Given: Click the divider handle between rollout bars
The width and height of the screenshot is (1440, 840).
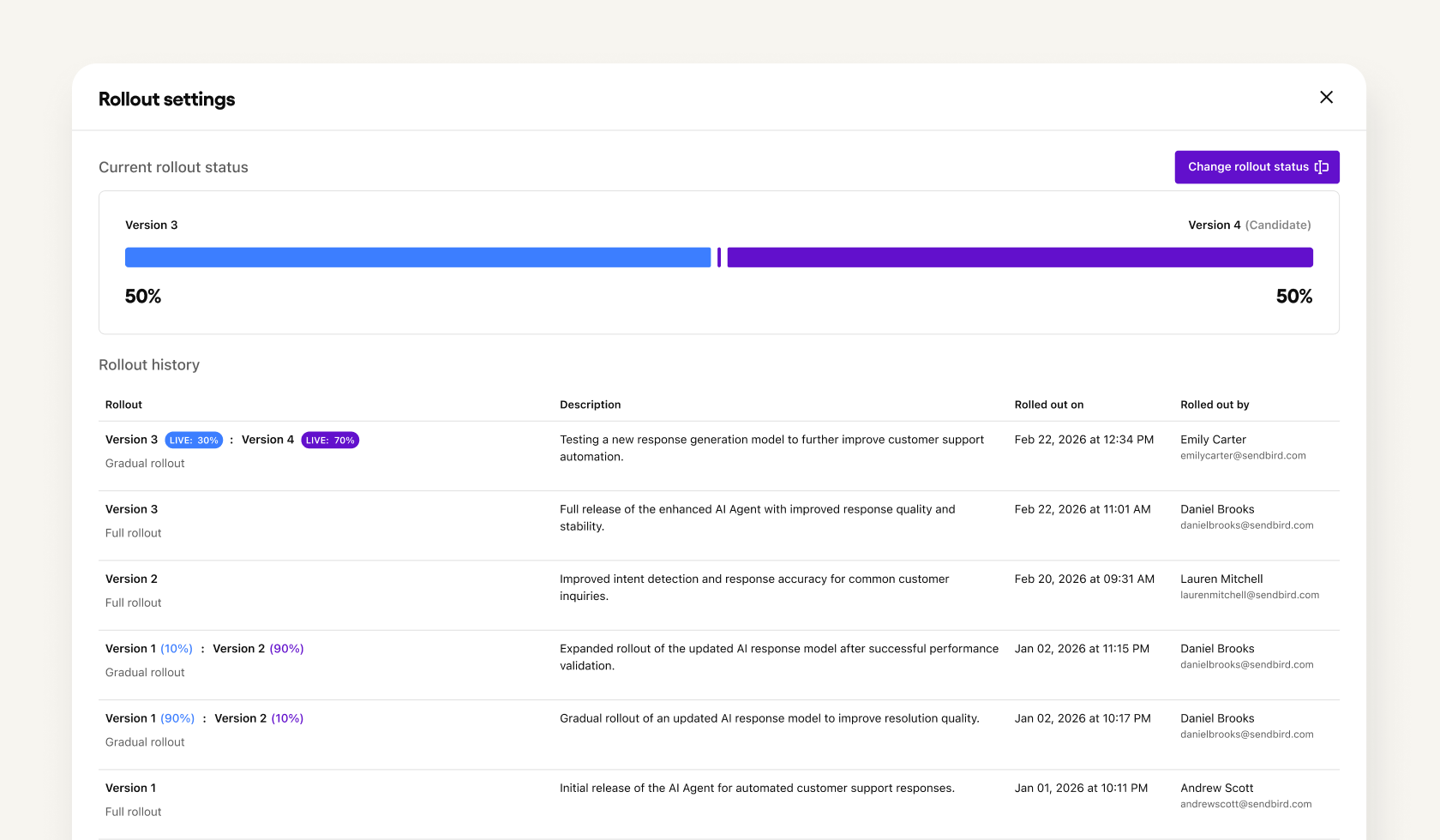Looking at the screenshot, I should (x=719, y=257).
